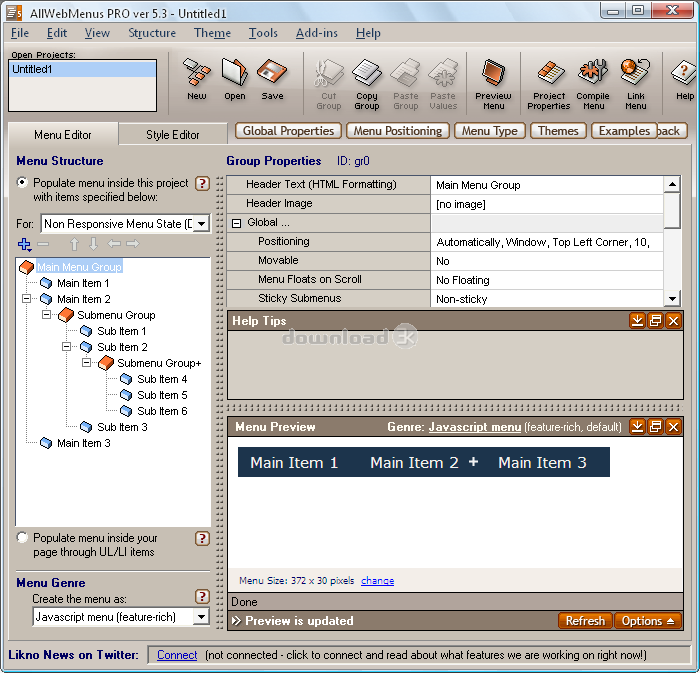Collapse the Sub Item 2 tree node
700x673 pixels.
pyautogui.click(x=67, y=347)
